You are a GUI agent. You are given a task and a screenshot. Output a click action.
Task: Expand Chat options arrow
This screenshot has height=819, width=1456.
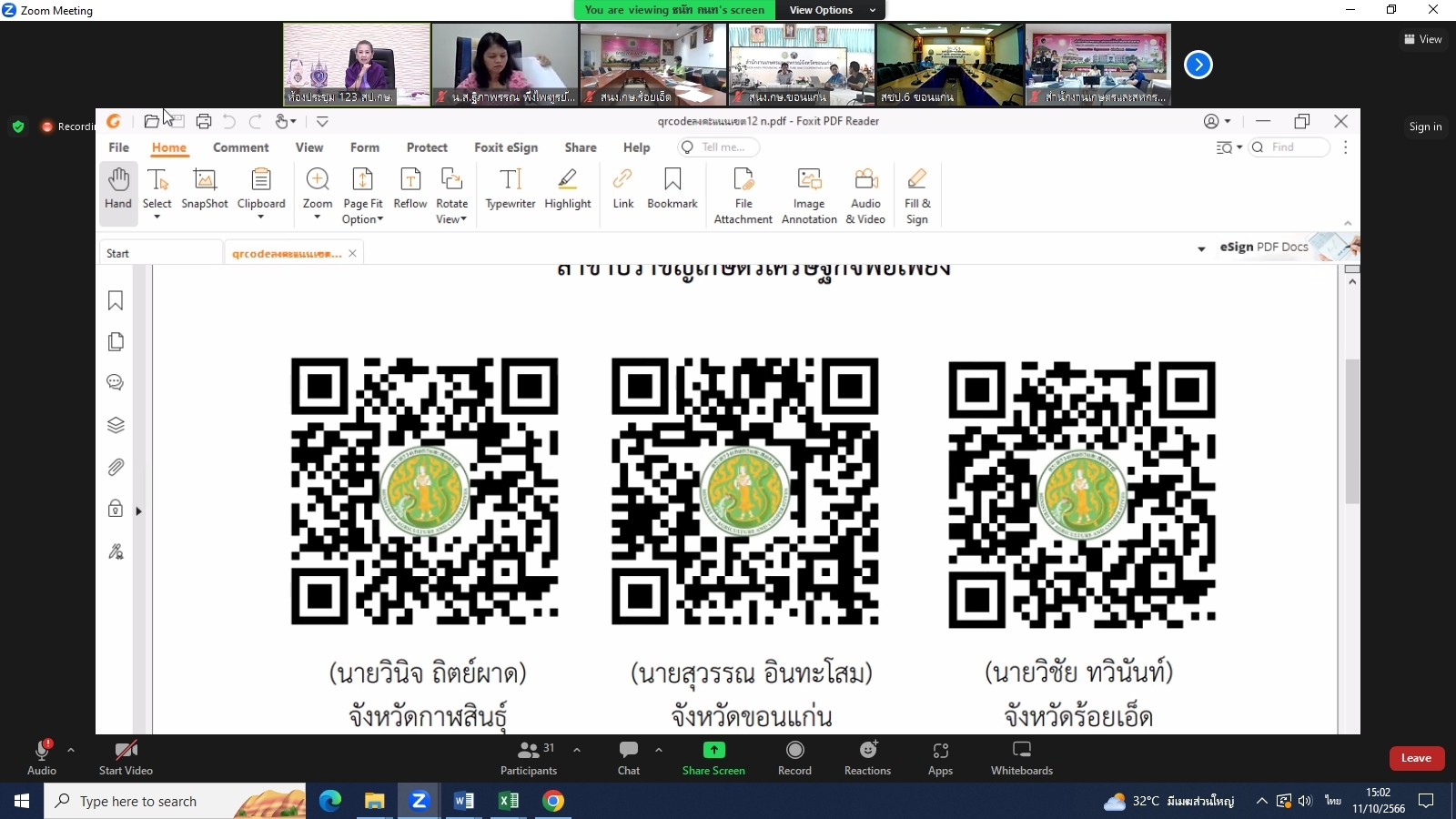[x=659, y=750]
